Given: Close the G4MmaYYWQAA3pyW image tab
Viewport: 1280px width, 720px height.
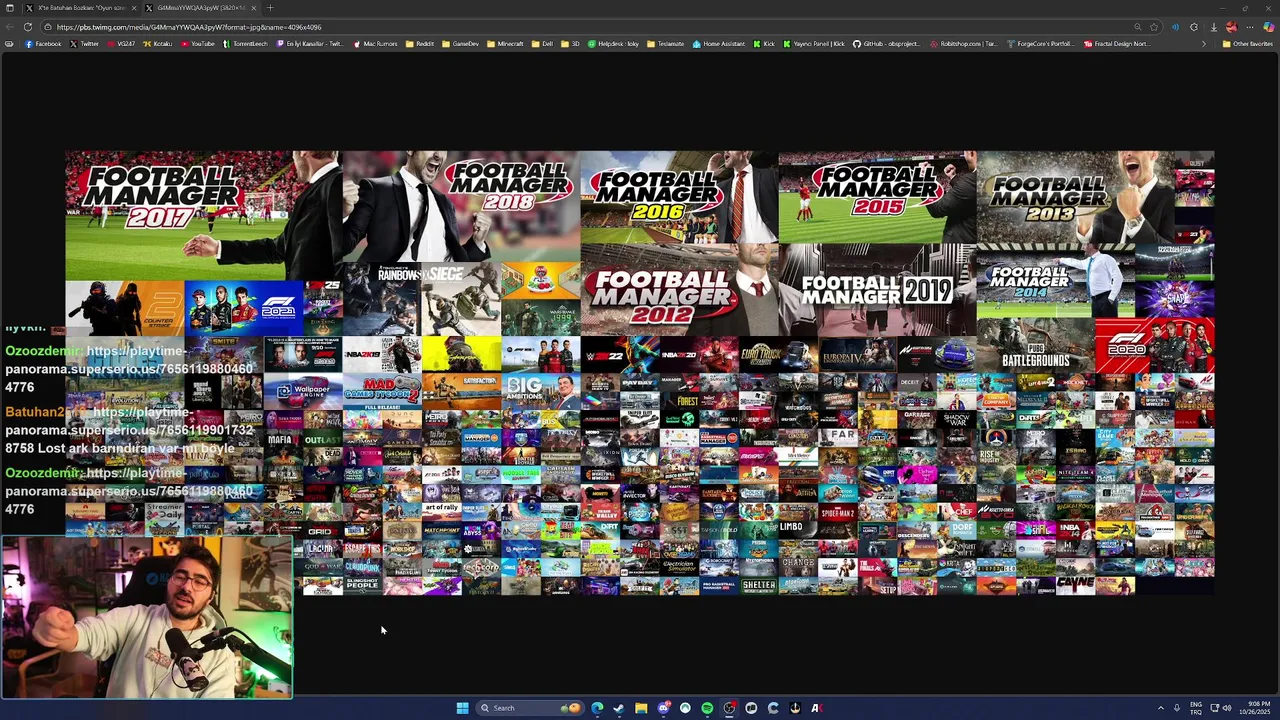Looking at the screenshot, I should tap(253, 8).
